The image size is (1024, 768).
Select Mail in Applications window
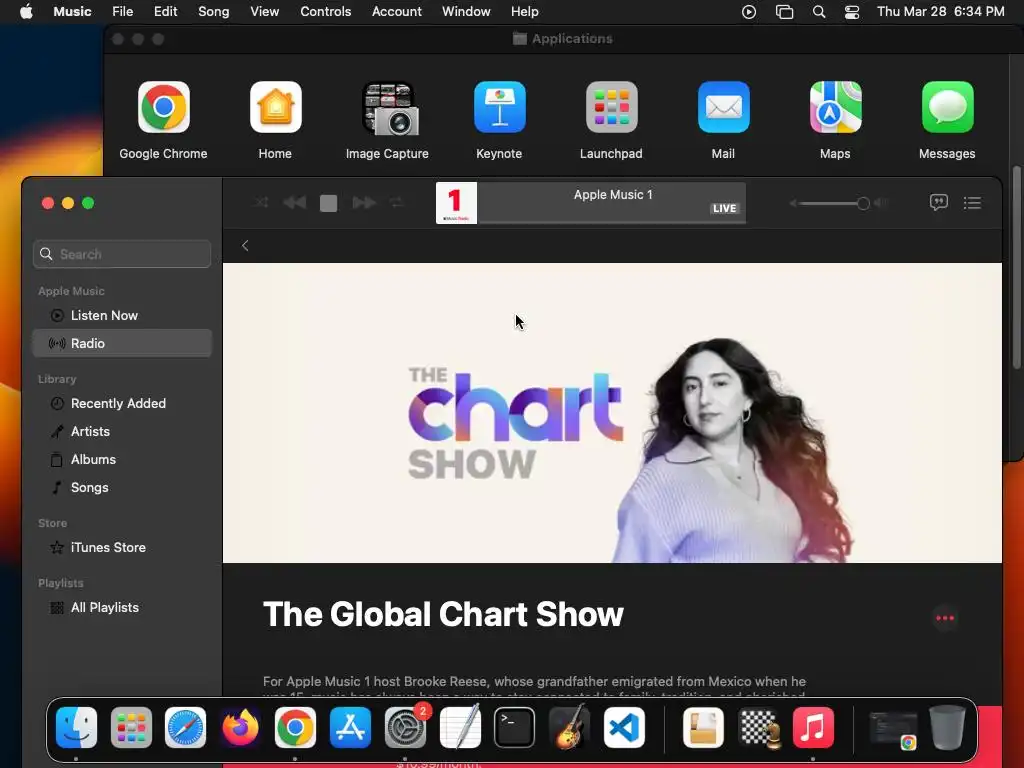724,107
